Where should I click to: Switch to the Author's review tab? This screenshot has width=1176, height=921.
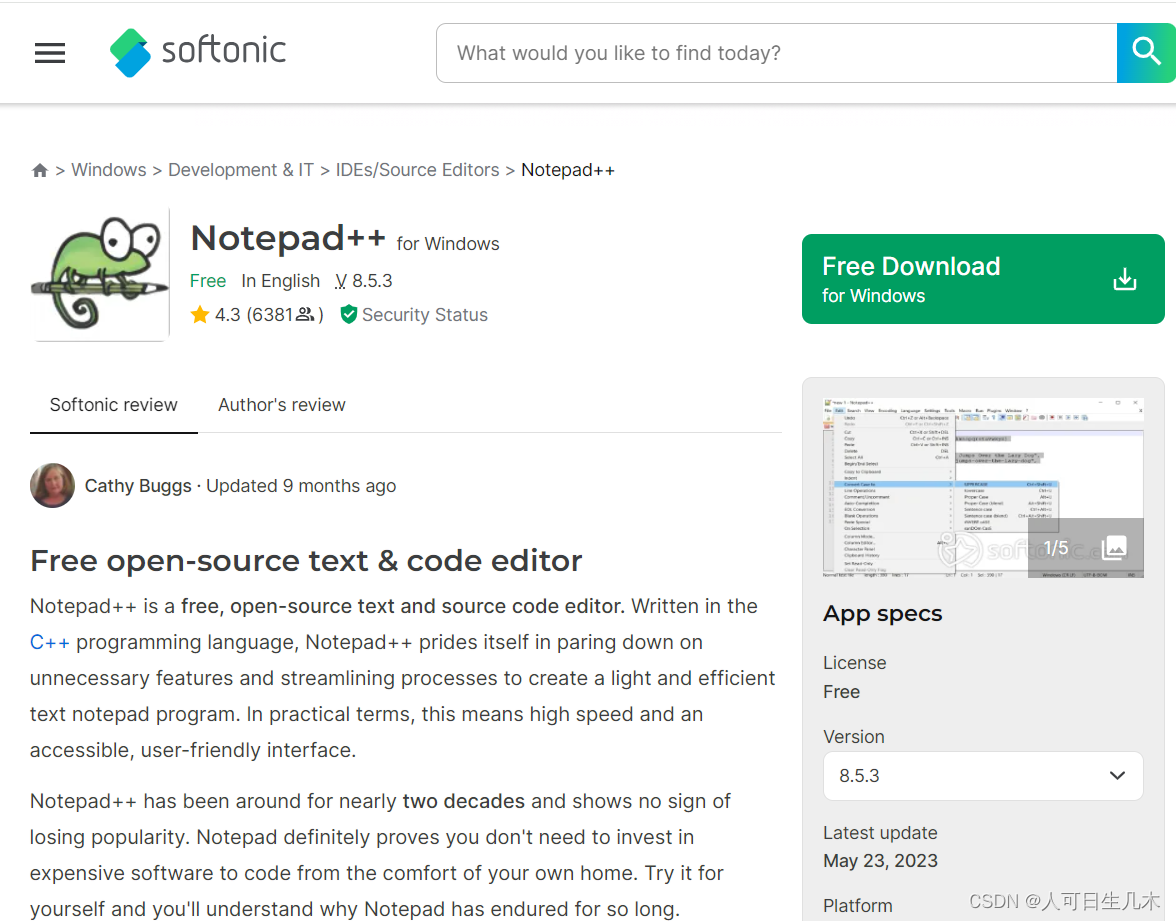[282, 405]
